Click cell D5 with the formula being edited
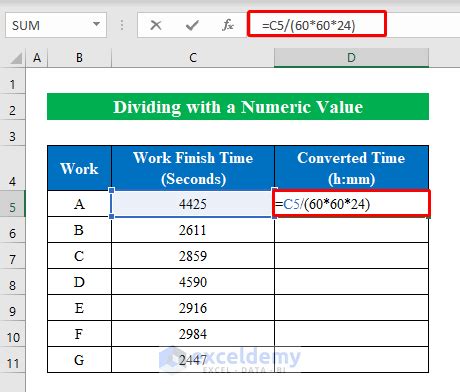460x392 pixels. [352, 204]
